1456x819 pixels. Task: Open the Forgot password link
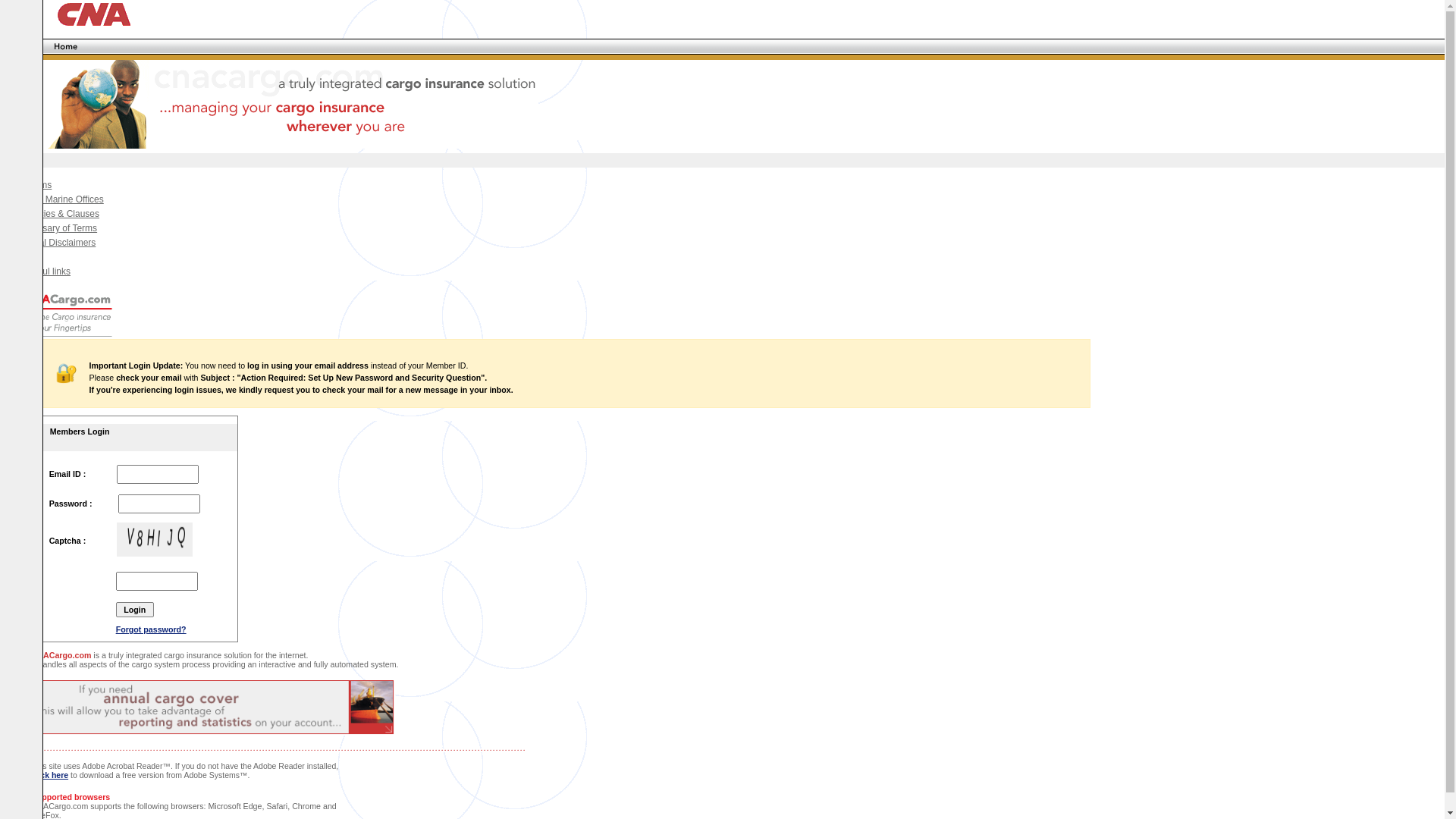point(151,629)
